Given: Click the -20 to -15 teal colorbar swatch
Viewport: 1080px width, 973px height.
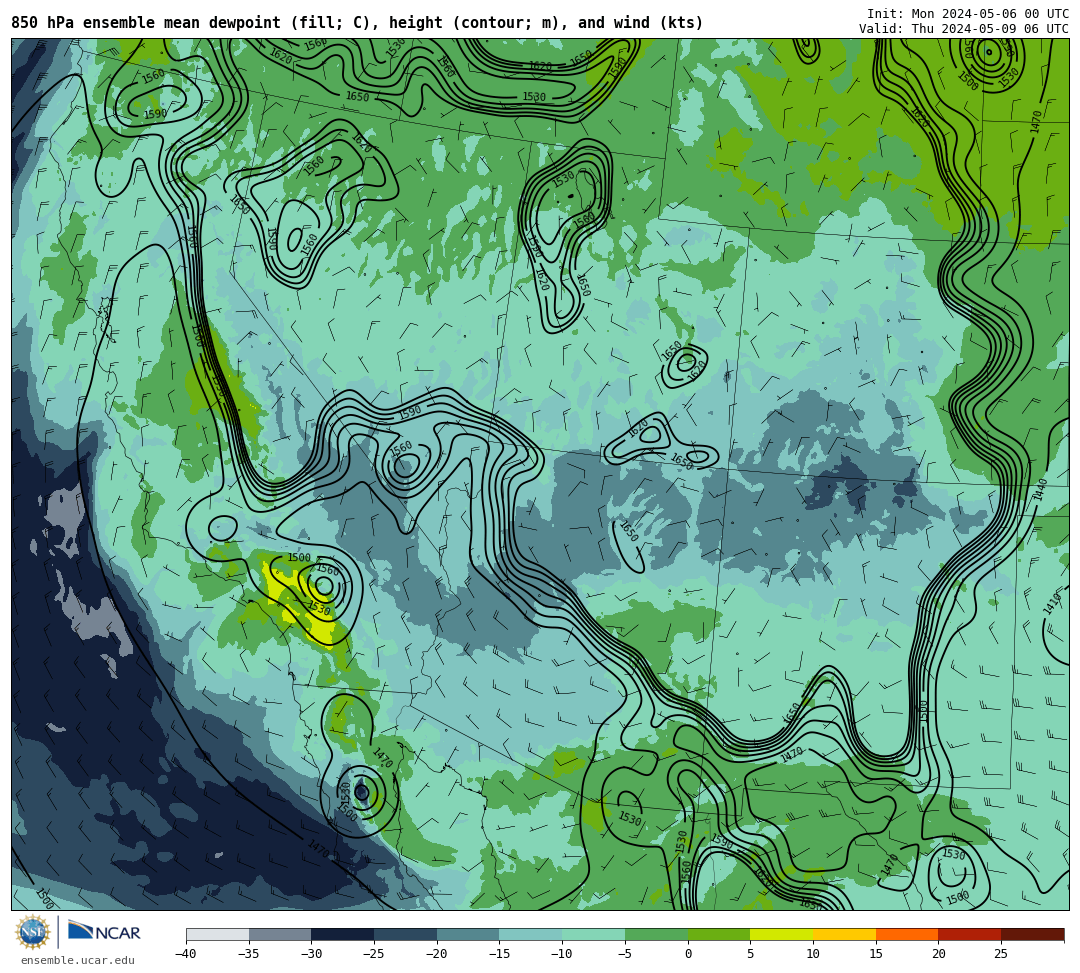Looking at the screenshot, I should coord(468,934).
